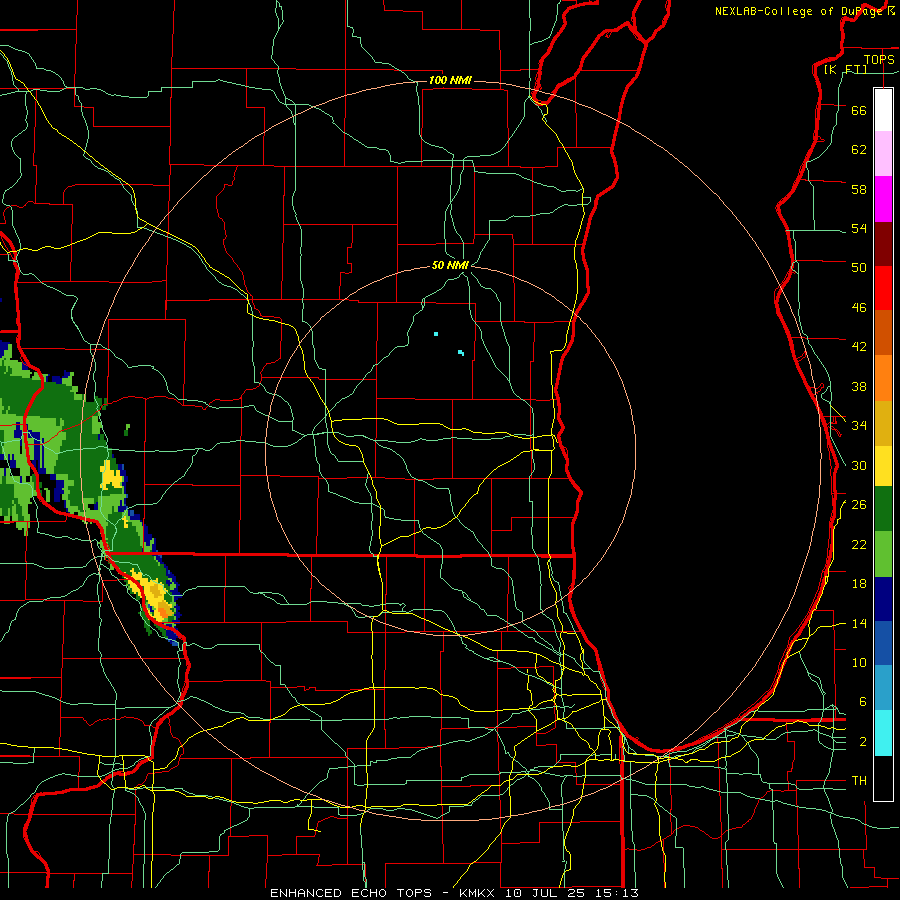Click the bright yellow legend swatch
This screenshot has height=900, width=900.
[883, 466]
